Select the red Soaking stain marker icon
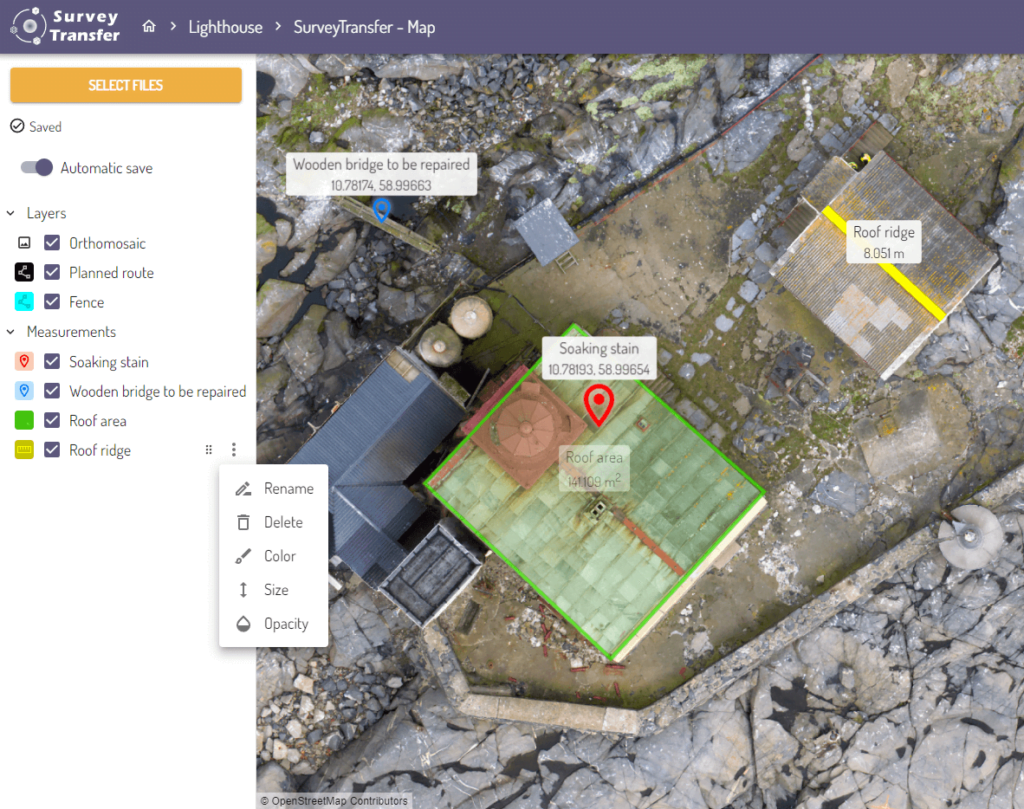Screen dimensions: 1024x809 point(23,361)
